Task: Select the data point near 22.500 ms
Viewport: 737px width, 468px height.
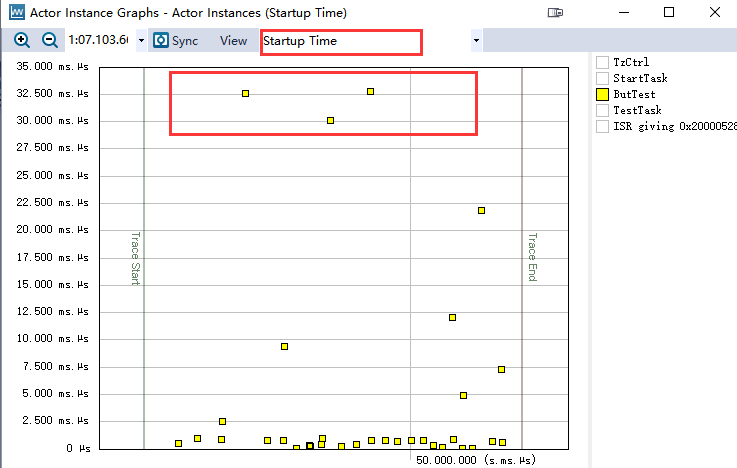Action: click(x=481, y=211)
